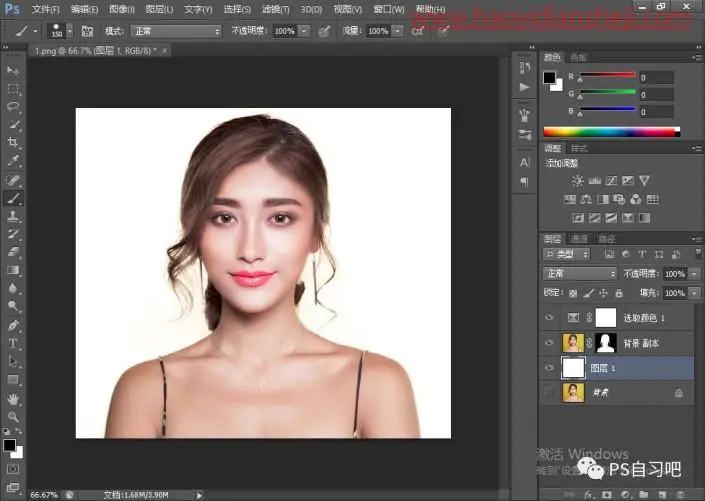
Task: Open the layer blend mode 正常 dropdown
Action: click(x=580, y=273)
